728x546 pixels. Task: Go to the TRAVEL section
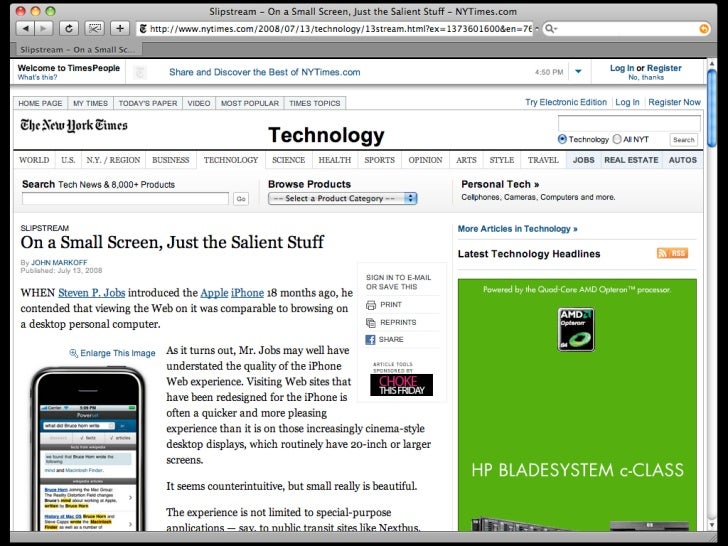(543, 160)
